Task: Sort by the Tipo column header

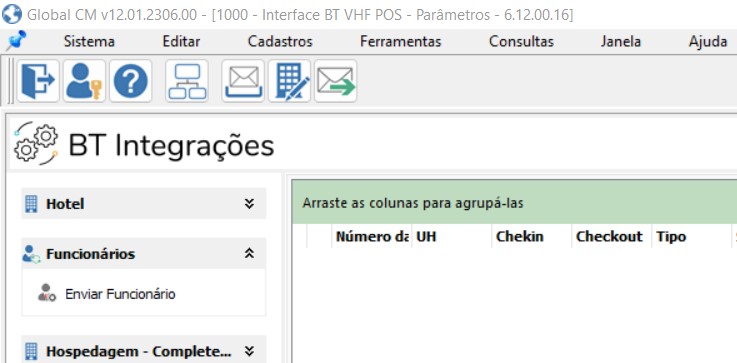Action: click(x=692, y=236)
